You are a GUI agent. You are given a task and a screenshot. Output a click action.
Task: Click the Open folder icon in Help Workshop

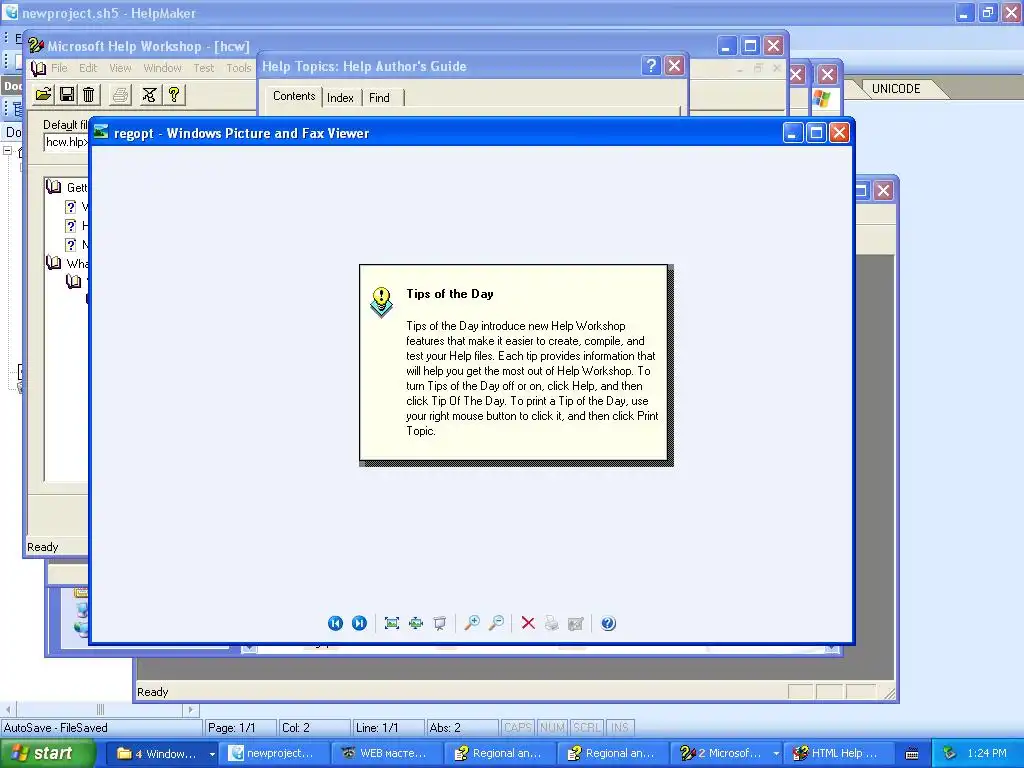tap(43, 95)
